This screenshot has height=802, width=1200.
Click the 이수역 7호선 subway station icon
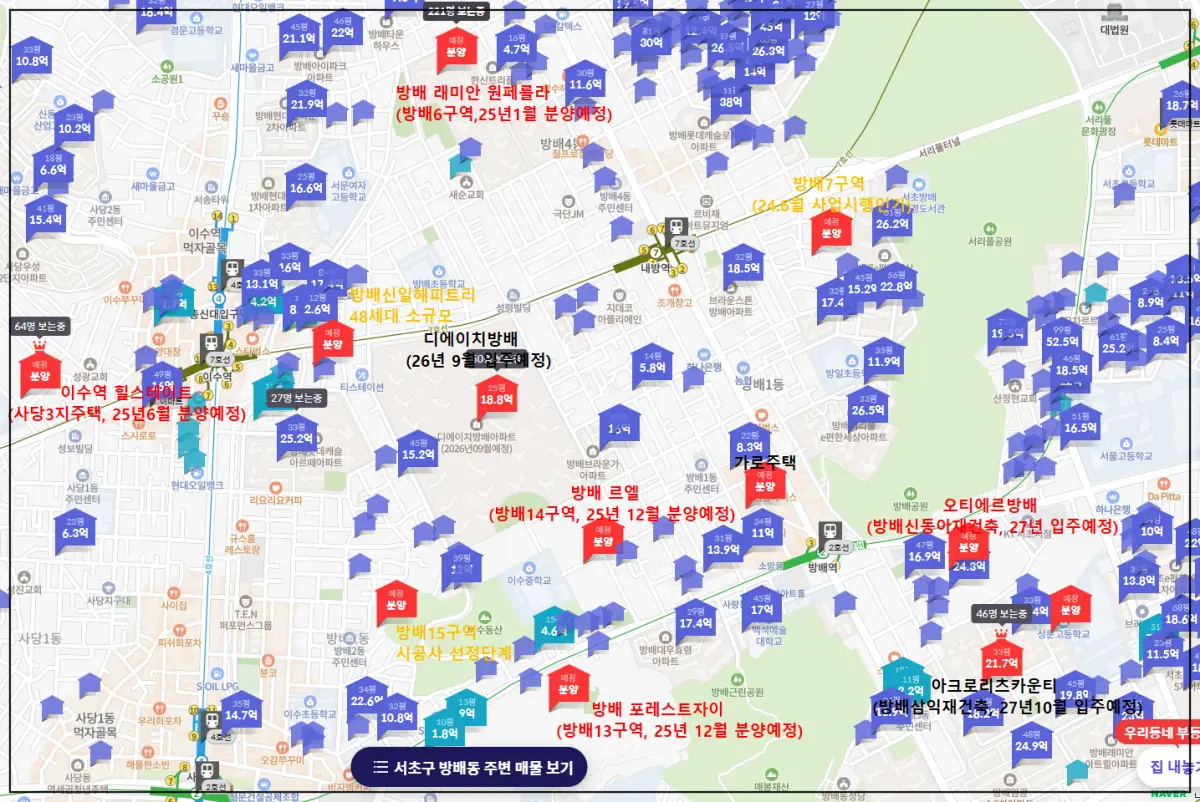point(211,344)
